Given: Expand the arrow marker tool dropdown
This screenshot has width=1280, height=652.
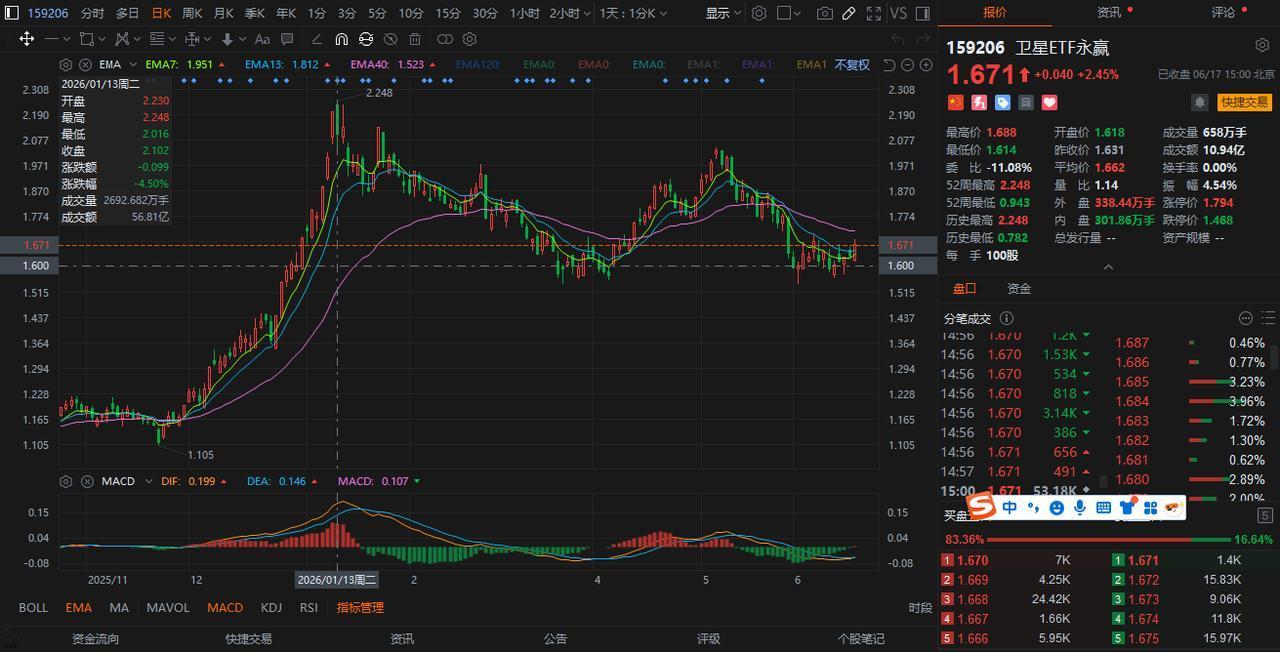Looking at the screenshot, I should (242, 39).
